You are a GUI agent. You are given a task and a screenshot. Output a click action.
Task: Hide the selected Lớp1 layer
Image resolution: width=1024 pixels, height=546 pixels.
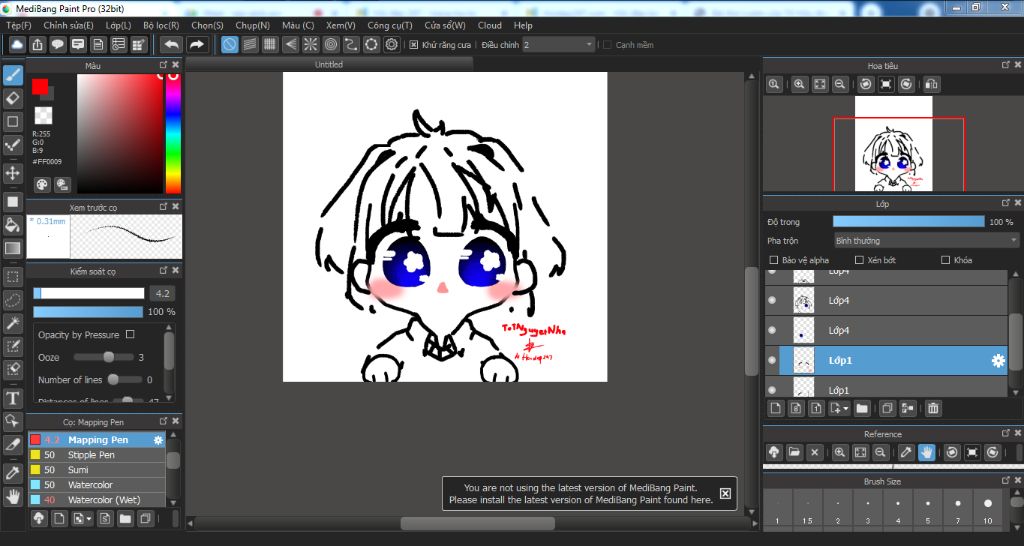point(772,361)
